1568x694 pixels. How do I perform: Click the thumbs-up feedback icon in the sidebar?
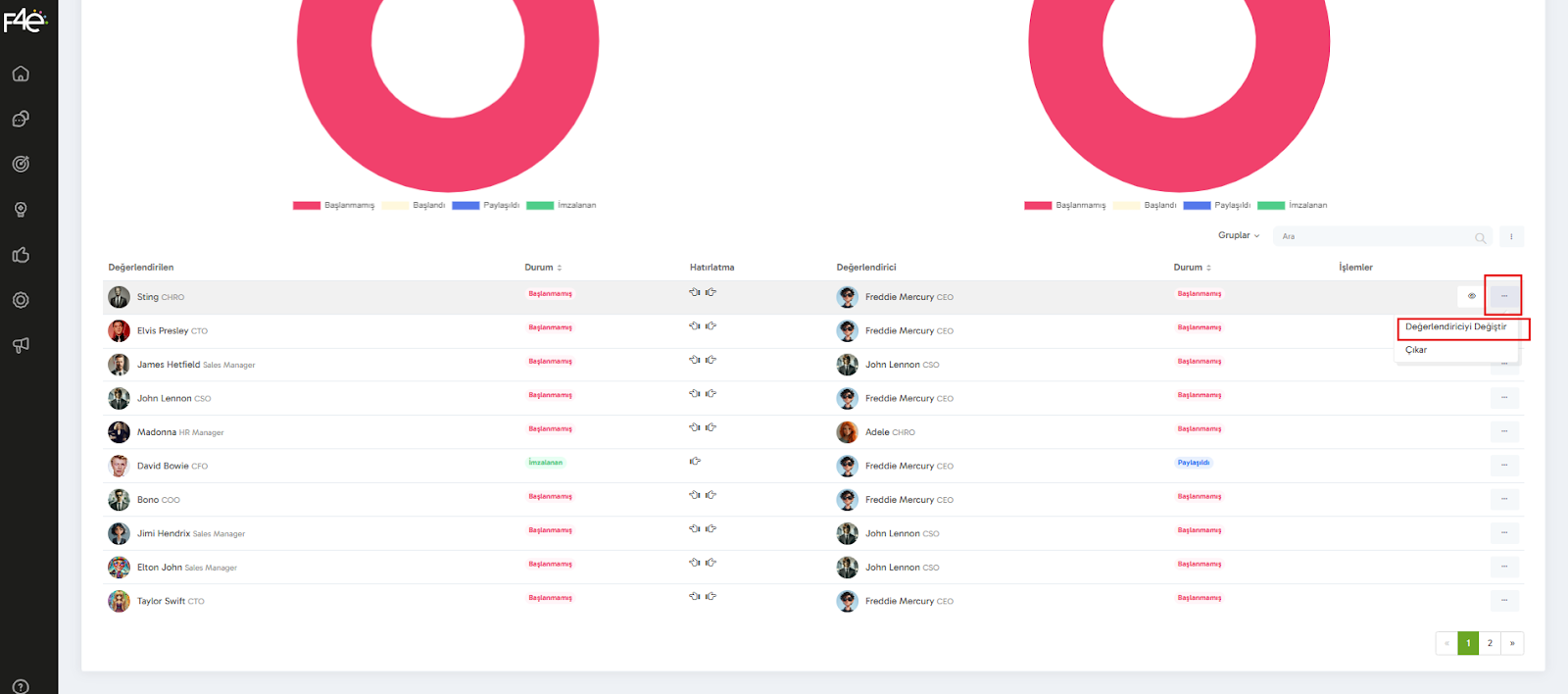pos(21,255)
